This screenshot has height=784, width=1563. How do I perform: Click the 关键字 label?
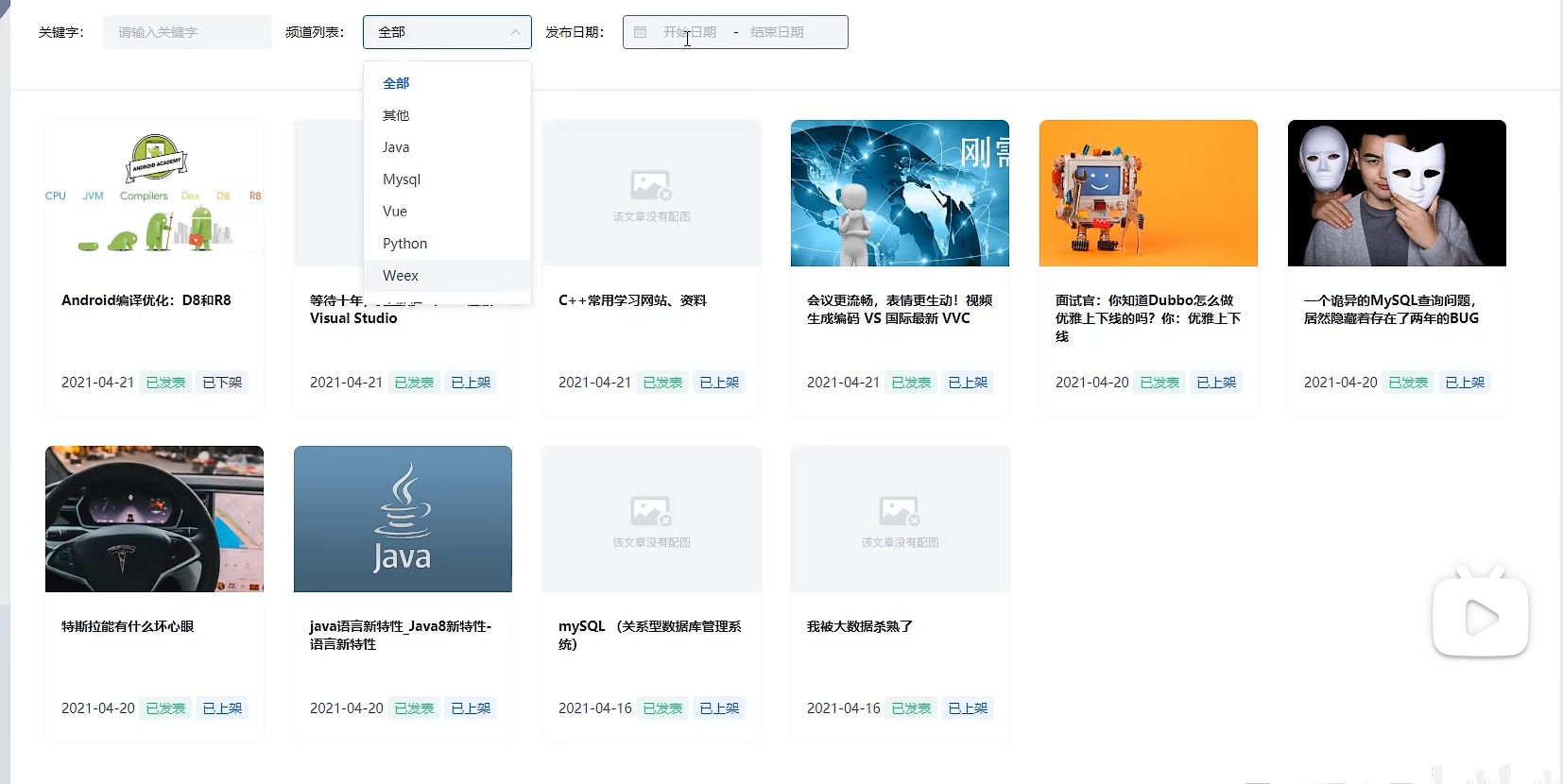61,32
